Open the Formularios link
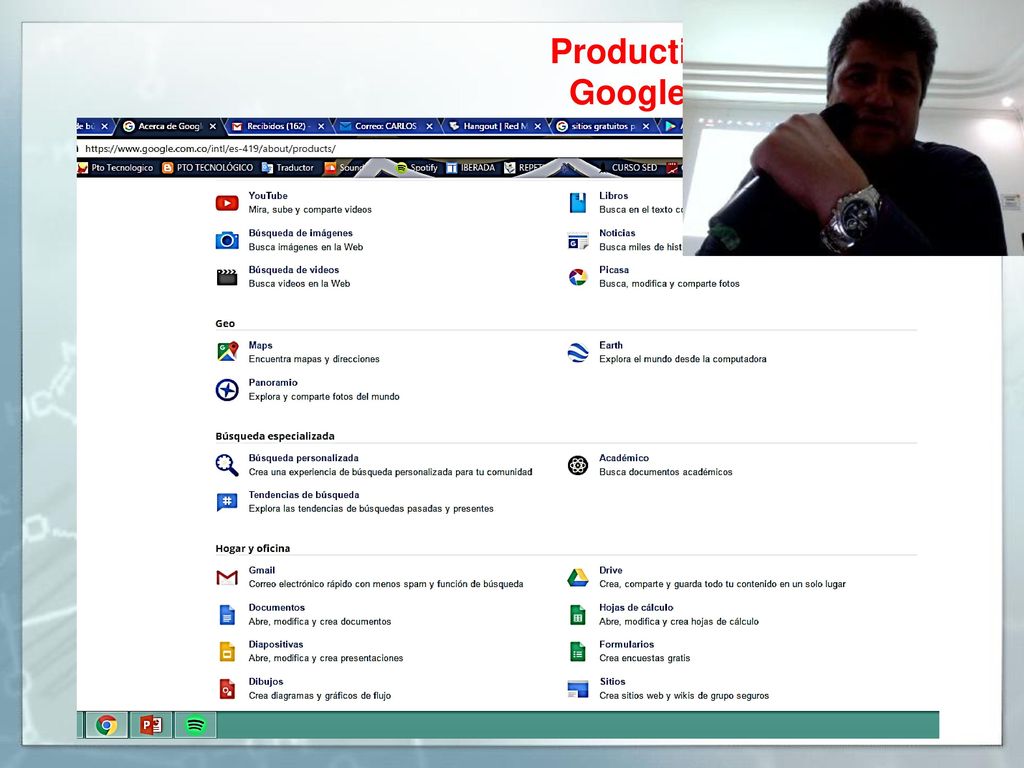The height and width of the screenshot is (768, 1024). (626, 645)
